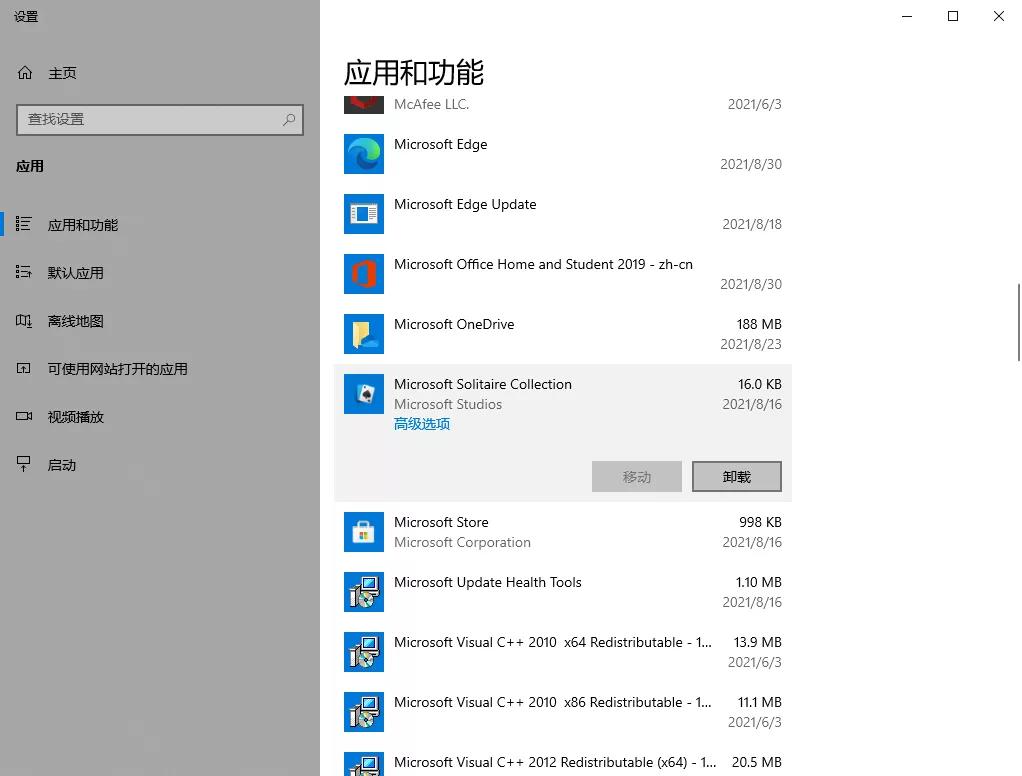Viewport: 1022px width, 776px height.
Task: Click the Microsoft Edge Update icon
Action: pos(363,214)
